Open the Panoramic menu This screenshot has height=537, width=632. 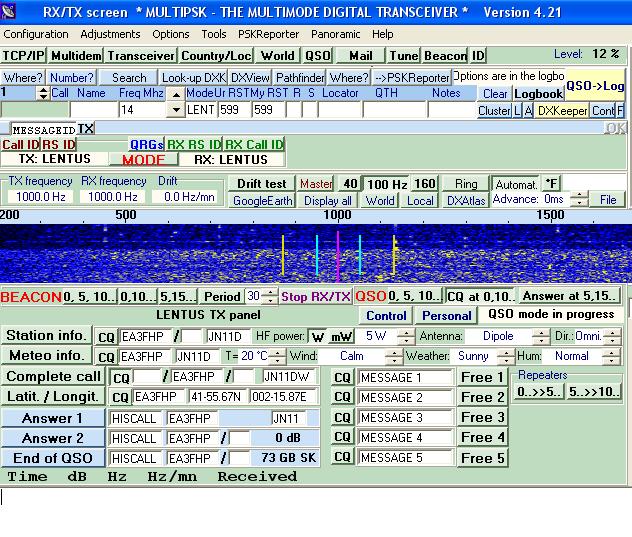[x=335, y=34]
